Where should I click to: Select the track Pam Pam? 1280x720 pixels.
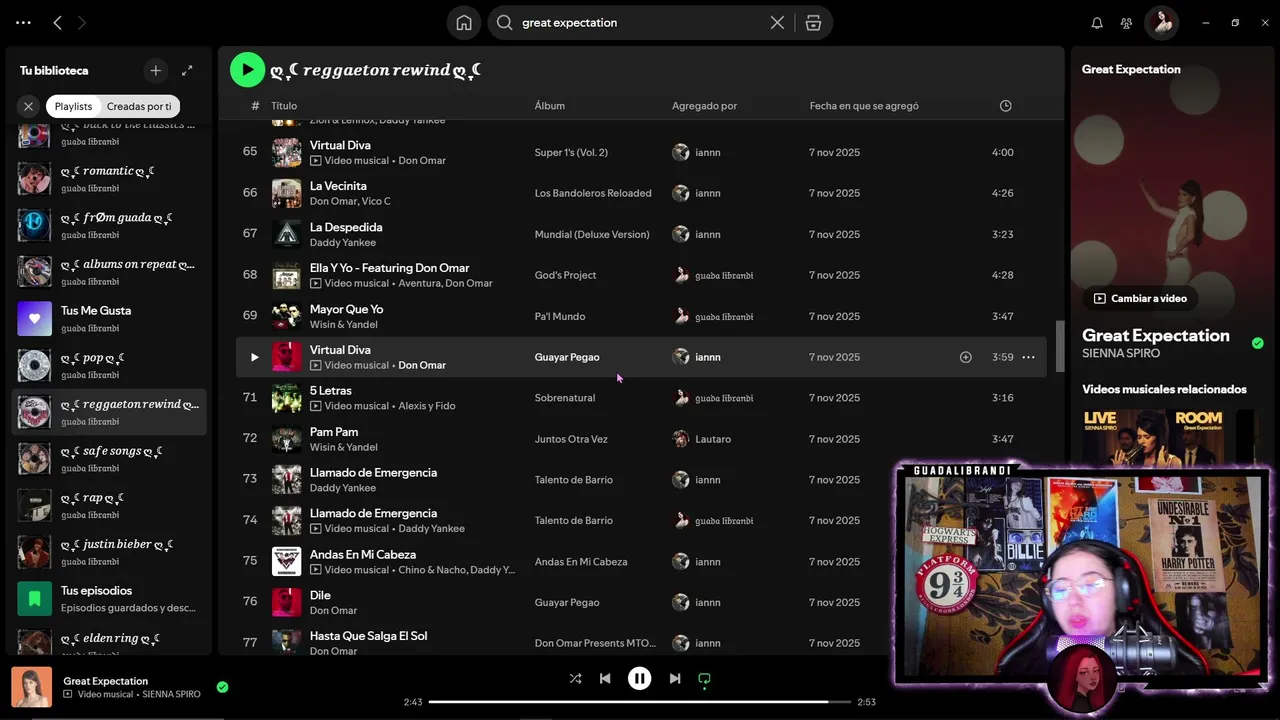pos(334,432)
